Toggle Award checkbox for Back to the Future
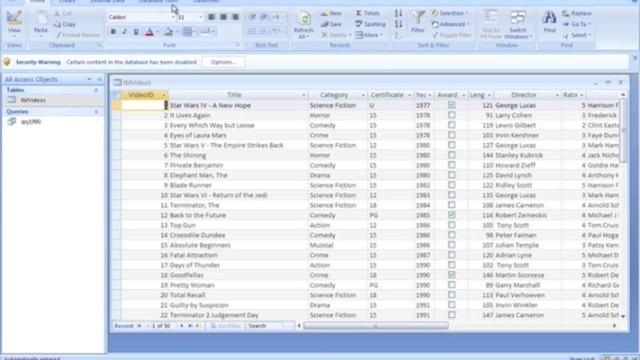Viewport: 640px width, 360px height. tap(451, 215)
